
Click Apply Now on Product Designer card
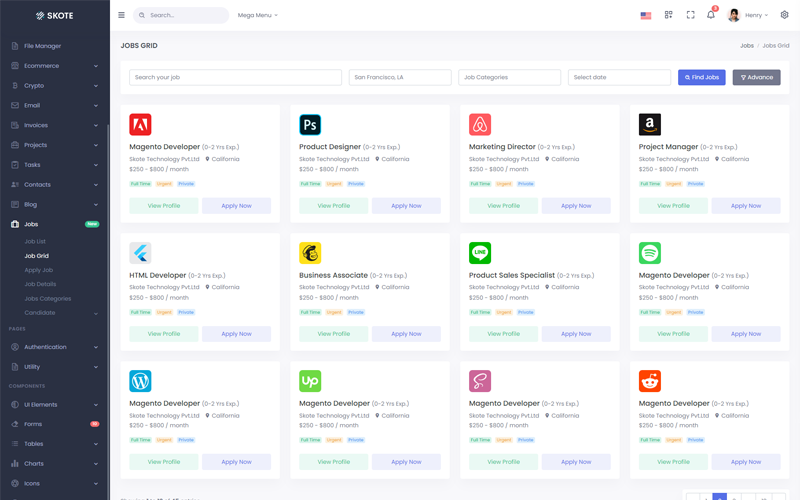(406, 206)
